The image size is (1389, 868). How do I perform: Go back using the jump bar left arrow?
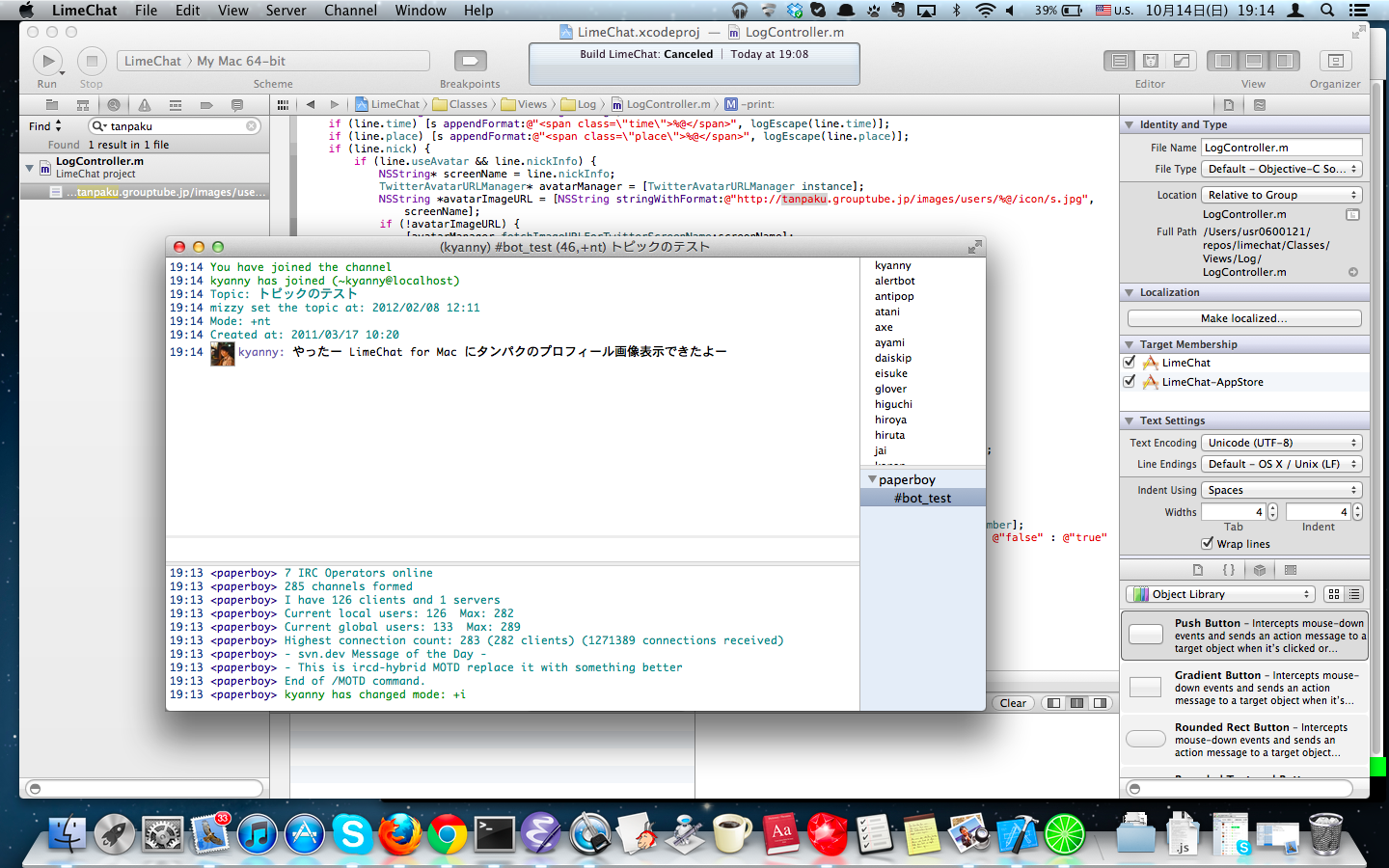[311, 104]
